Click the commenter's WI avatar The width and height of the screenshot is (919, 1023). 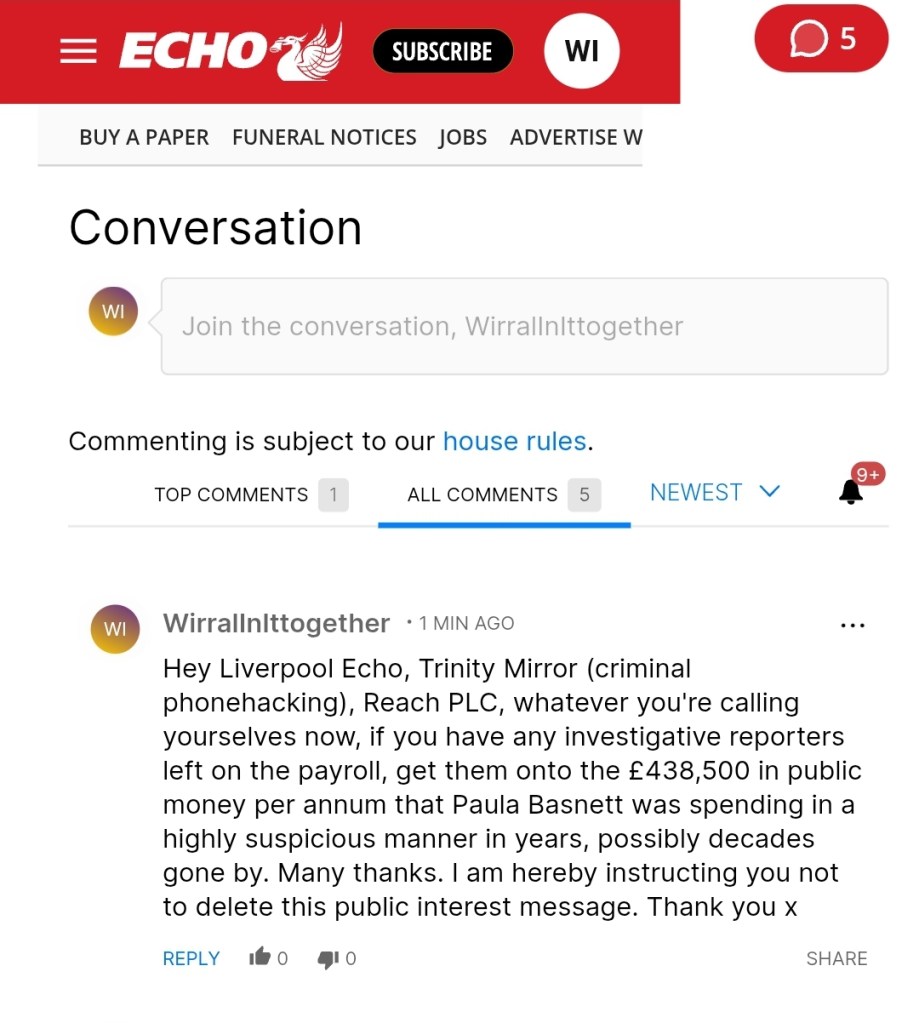(x=115, y=629)
